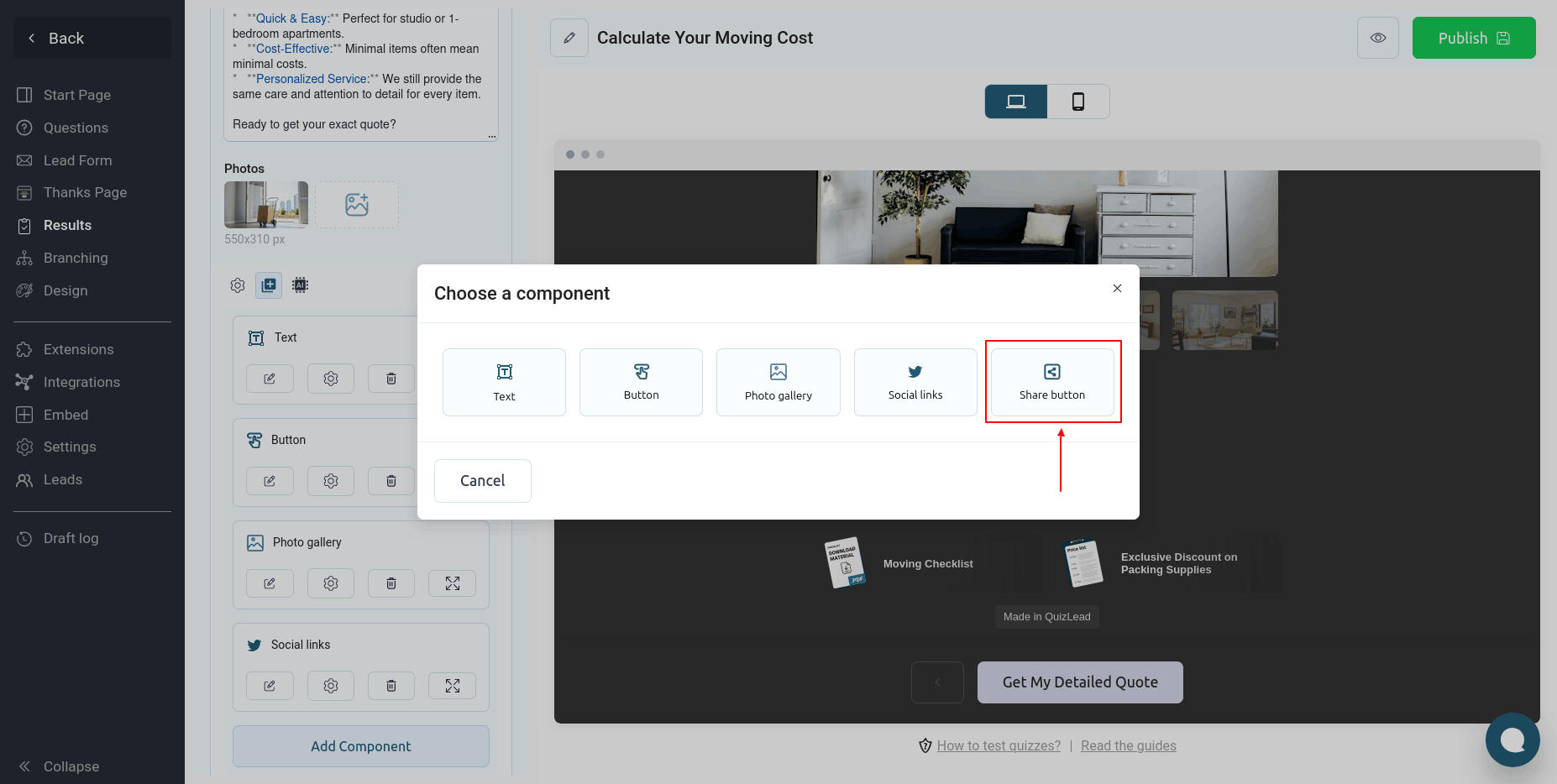This screenshot has width=1557, height=784.
Task: Open the Branching menu item
Action: pyautogui.click(x=76, y=258)
